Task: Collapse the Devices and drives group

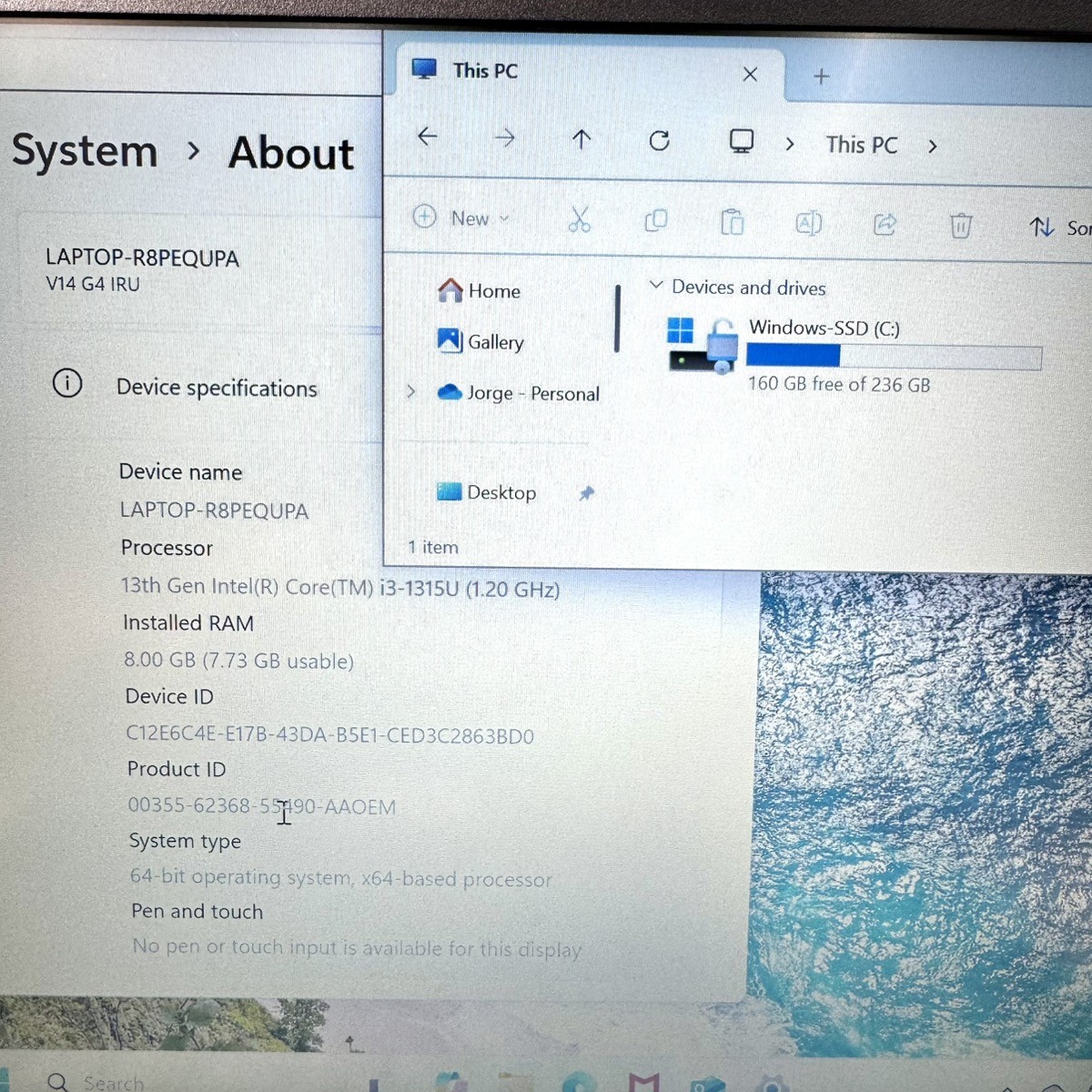Action: click(656, 286)
